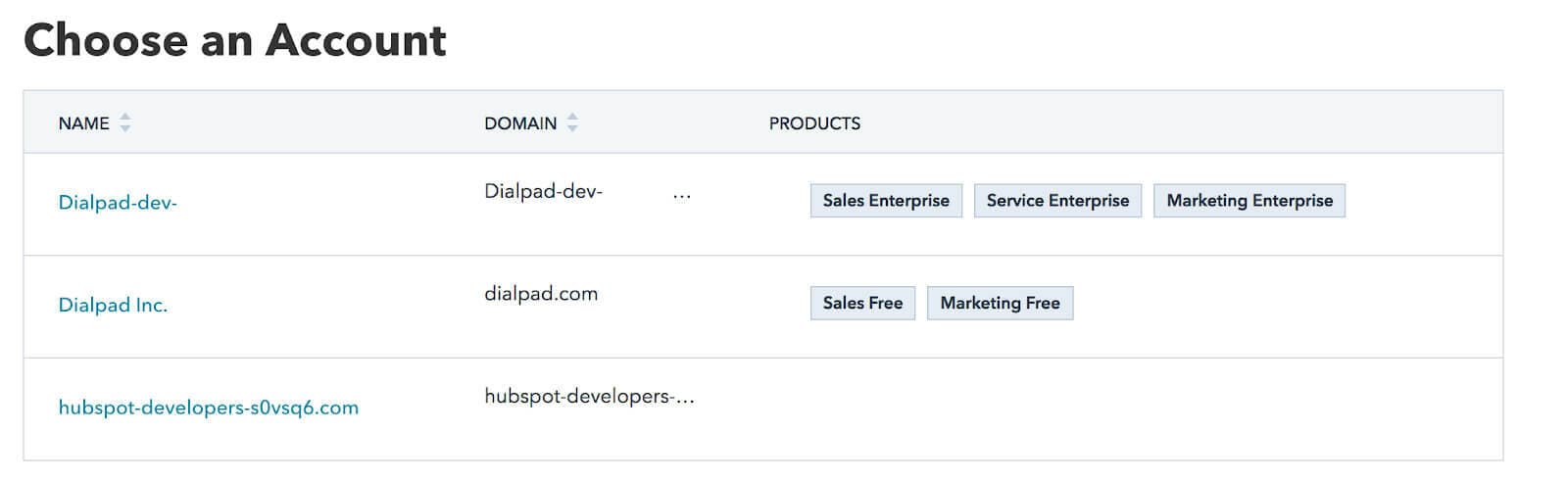1568x481 pixels.
Task: Open the Dialpad-dev- account
Action: 118,203
